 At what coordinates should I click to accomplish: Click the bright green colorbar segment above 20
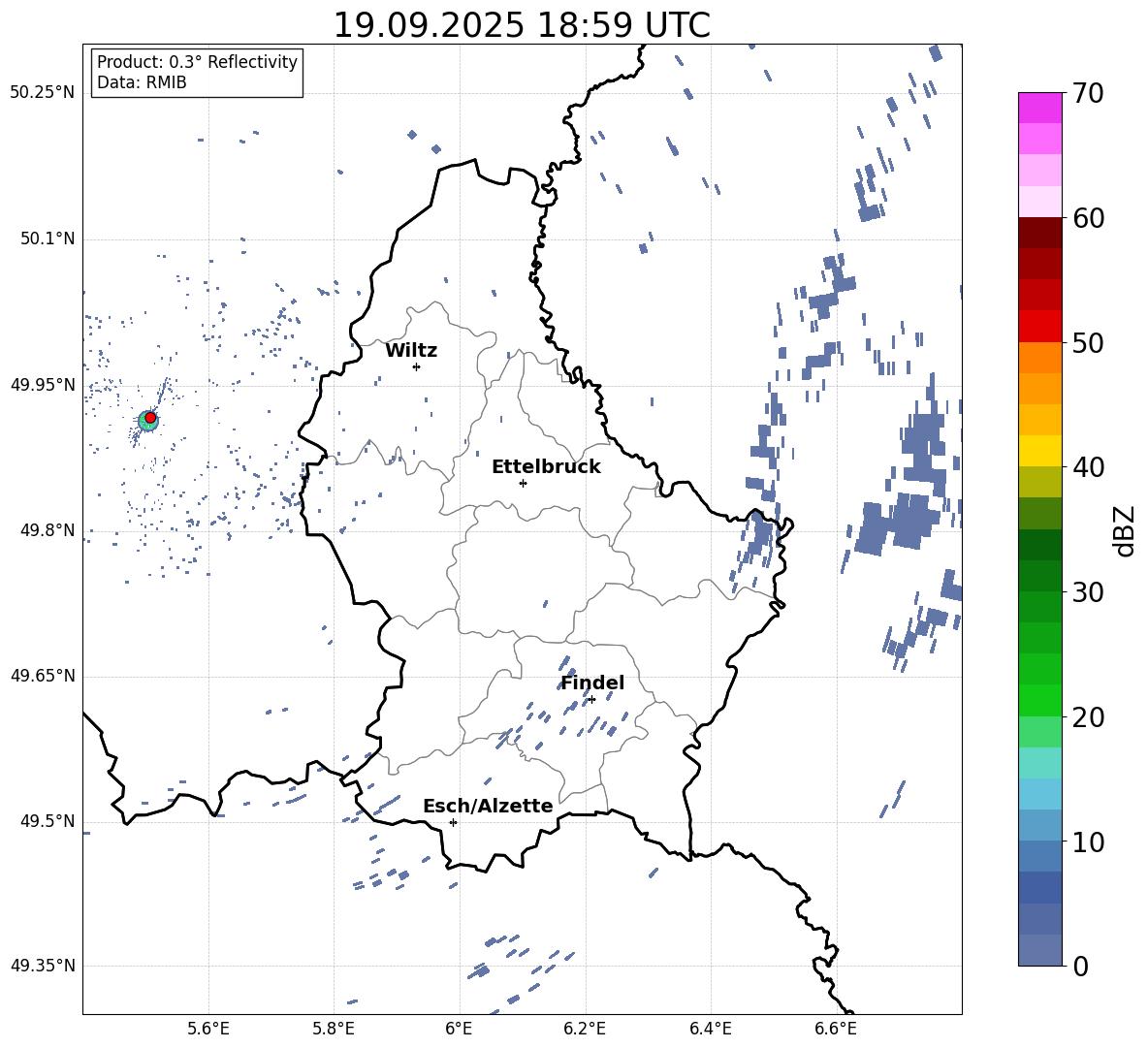coord(1039,700)
